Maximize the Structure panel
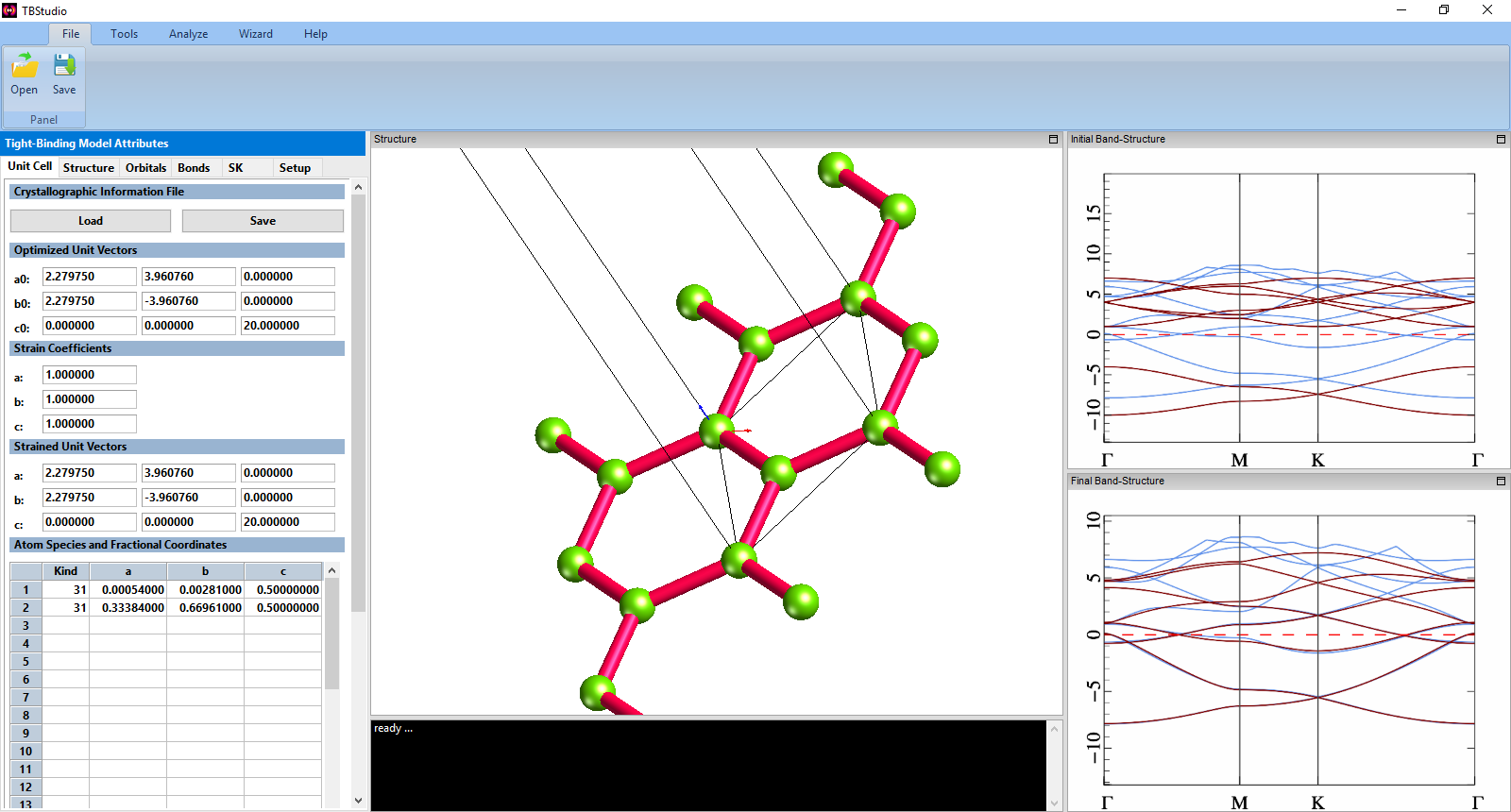The image size is (1511, 812). (x=1053, y=139)
